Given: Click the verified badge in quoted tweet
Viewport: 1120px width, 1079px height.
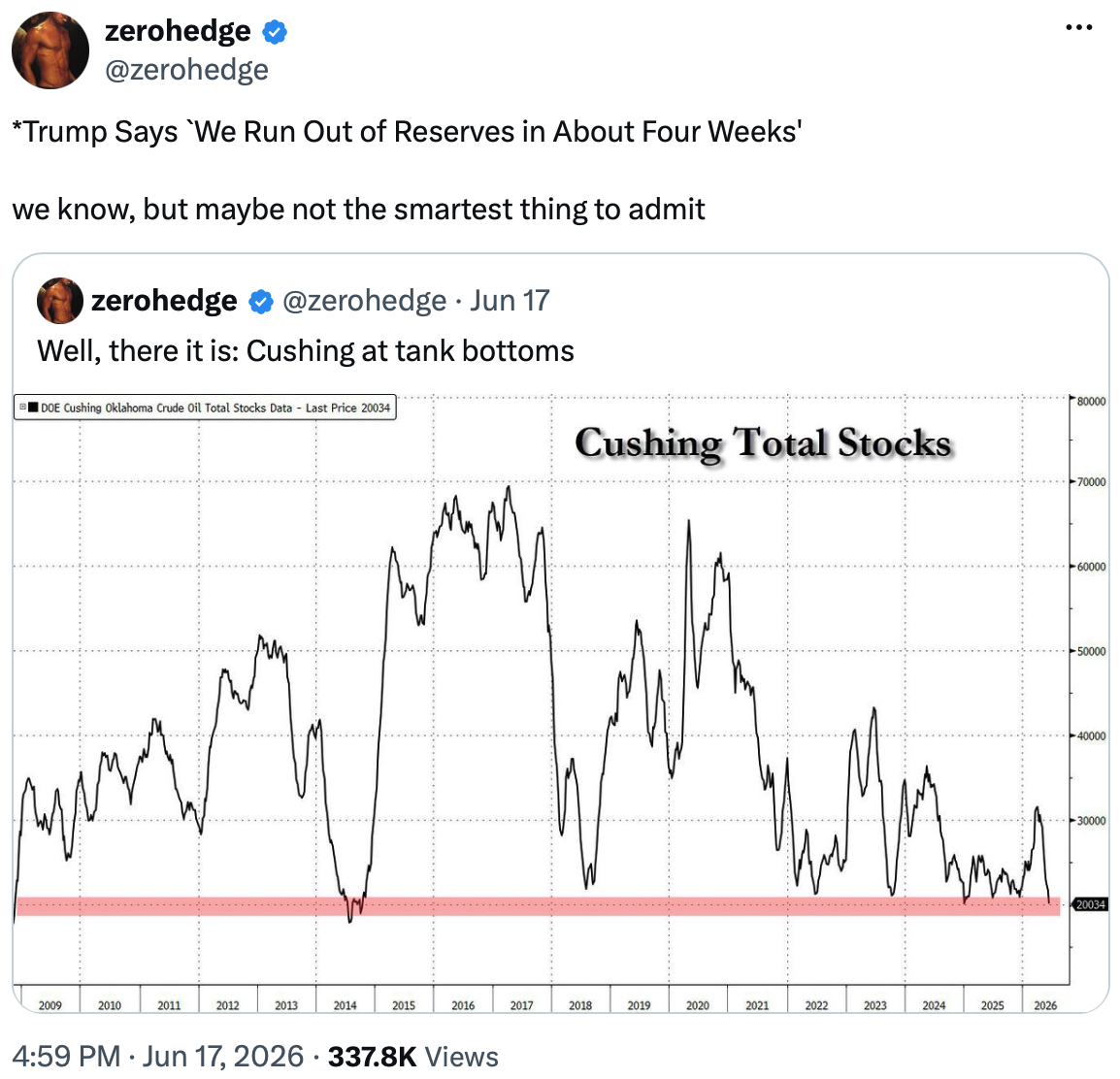Looking at the screenshot, I should (x=261, y=302).
